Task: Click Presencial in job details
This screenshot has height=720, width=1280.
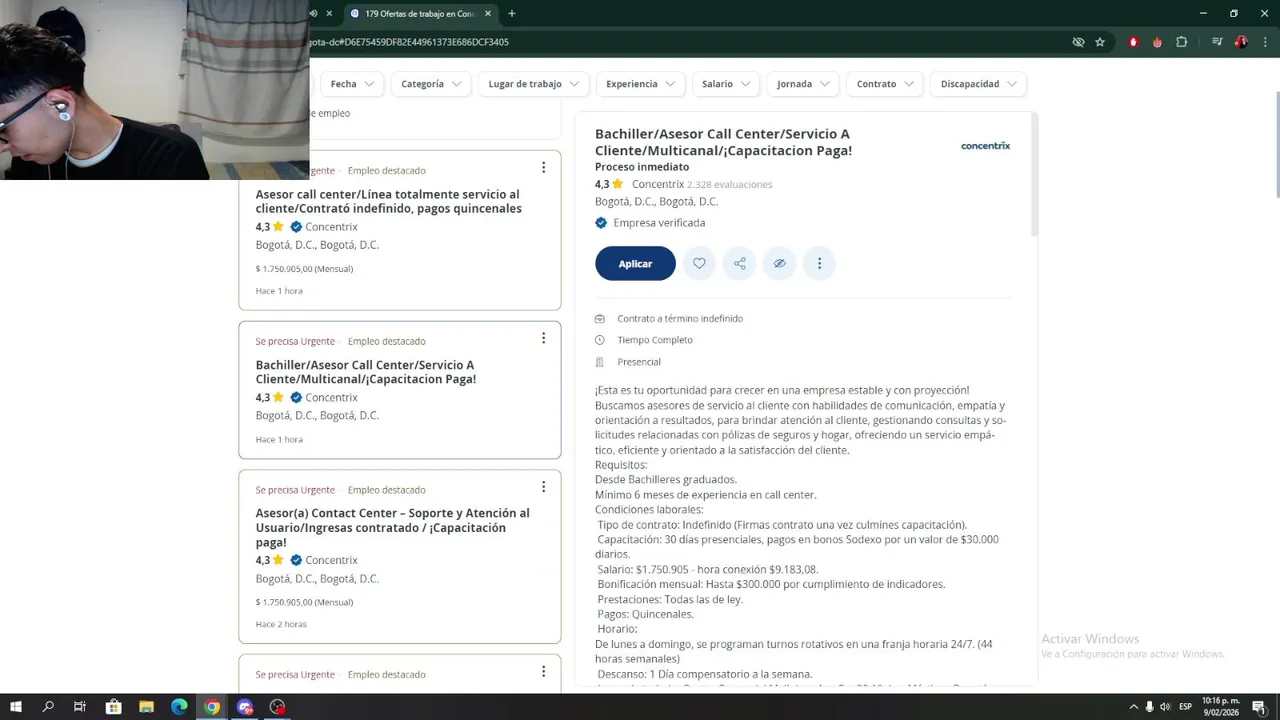Action: tap(639, 362)
